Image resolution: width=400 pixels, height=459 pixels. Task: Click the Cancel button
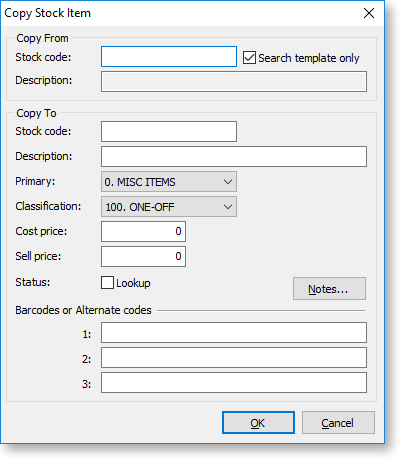tap(338, 423)
